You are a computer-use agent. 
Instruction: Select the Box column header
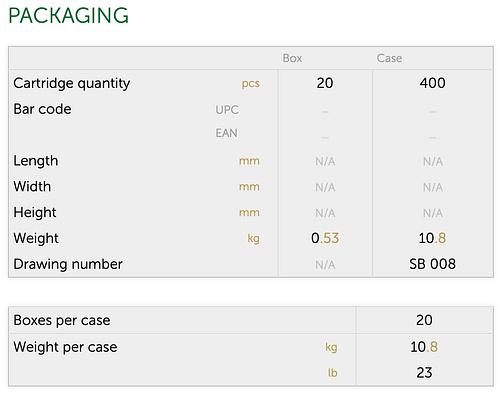point(292,58)
